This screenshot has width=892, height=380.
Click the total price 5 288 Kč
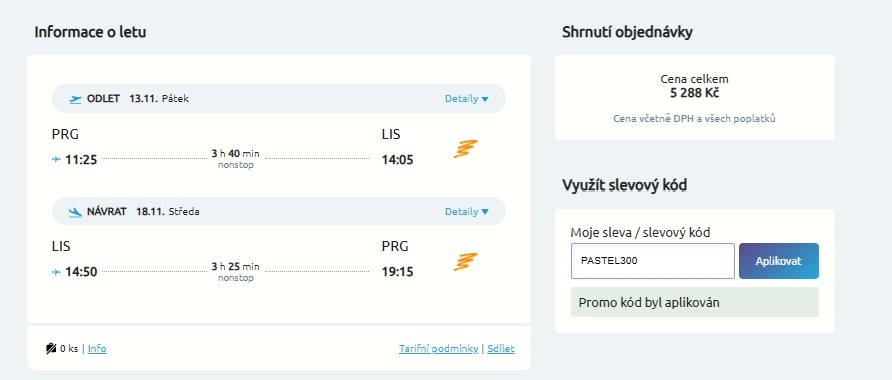[695, 93]
